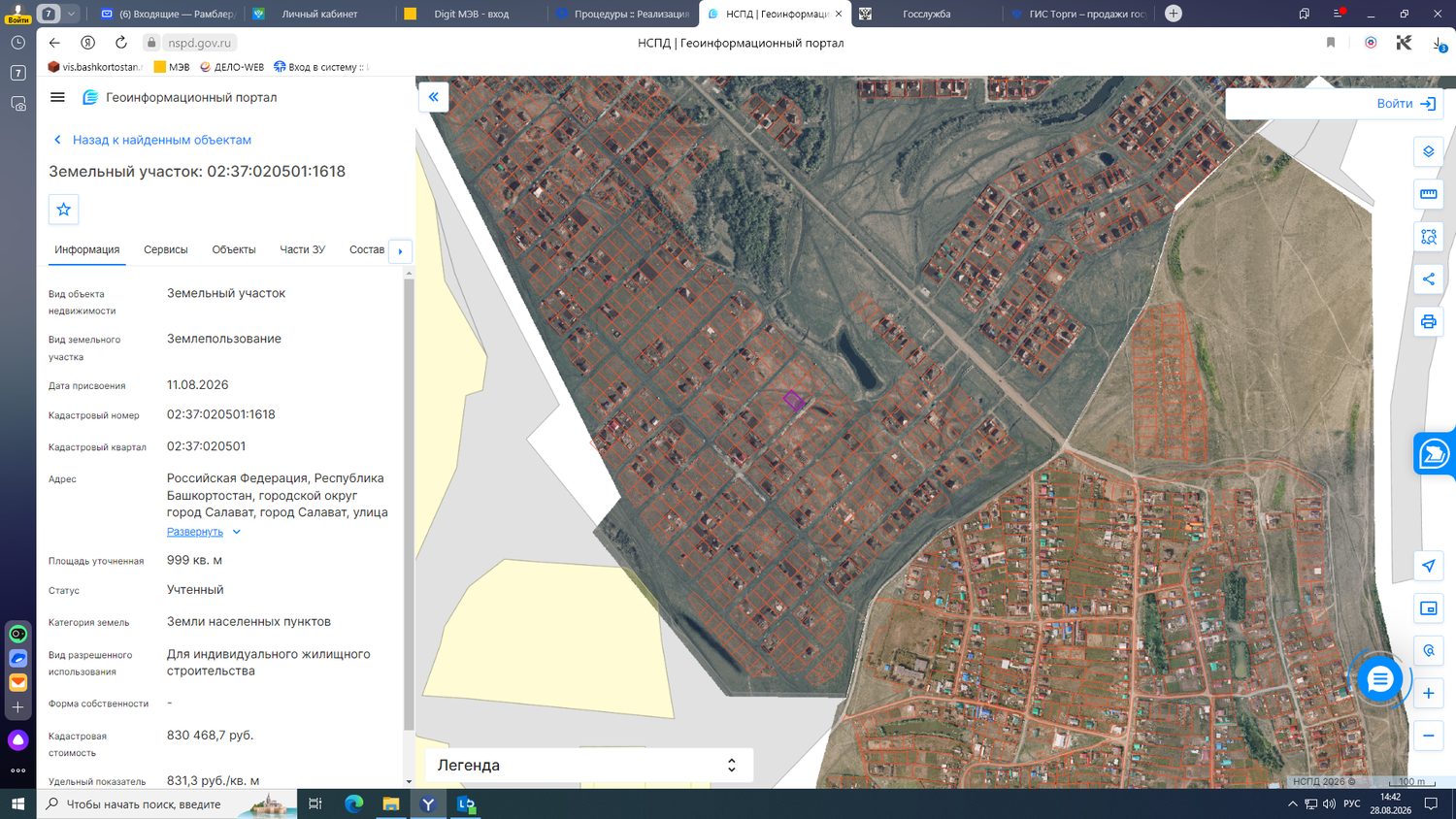
Task: Select the ruler measurement tool
Action: pos(1428,194)
